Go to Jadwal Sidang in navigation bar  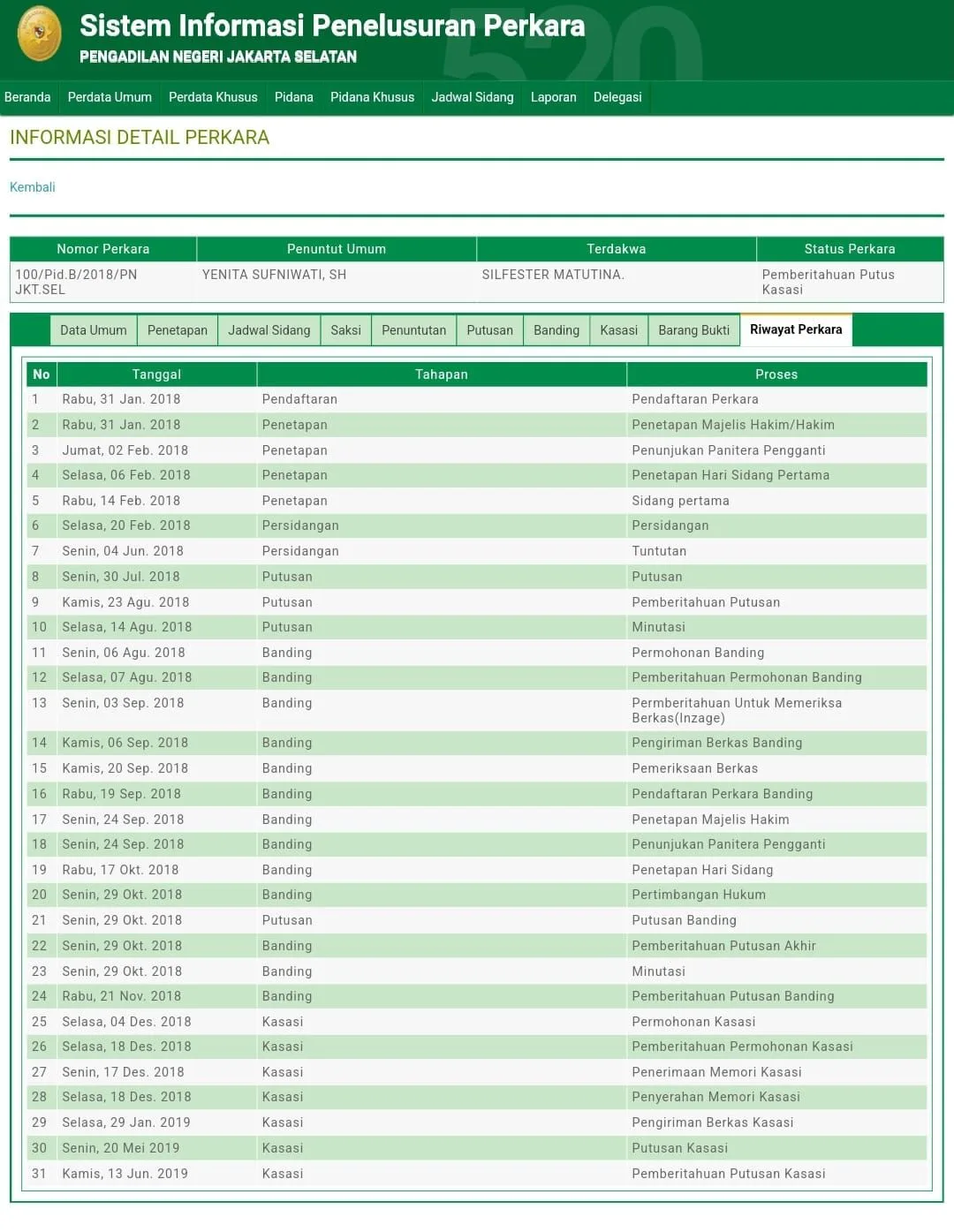coord(472,97)
